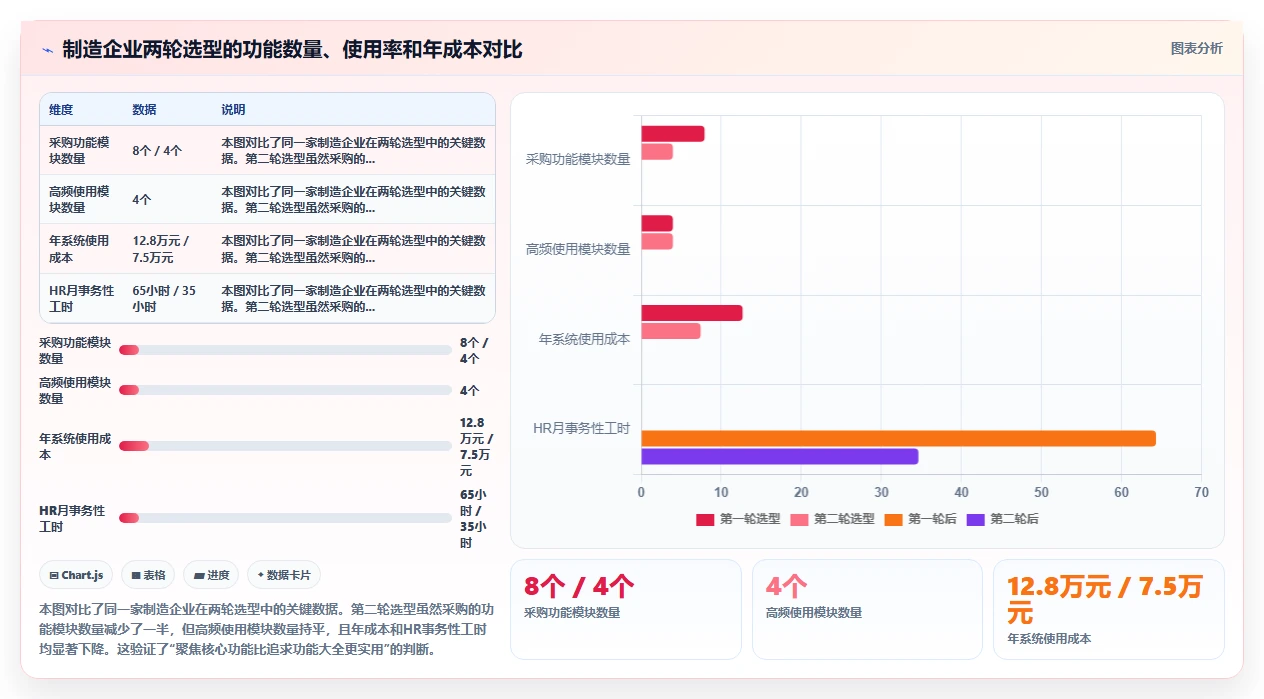Click the 高频使用模块数量 cell in the table

81,200
